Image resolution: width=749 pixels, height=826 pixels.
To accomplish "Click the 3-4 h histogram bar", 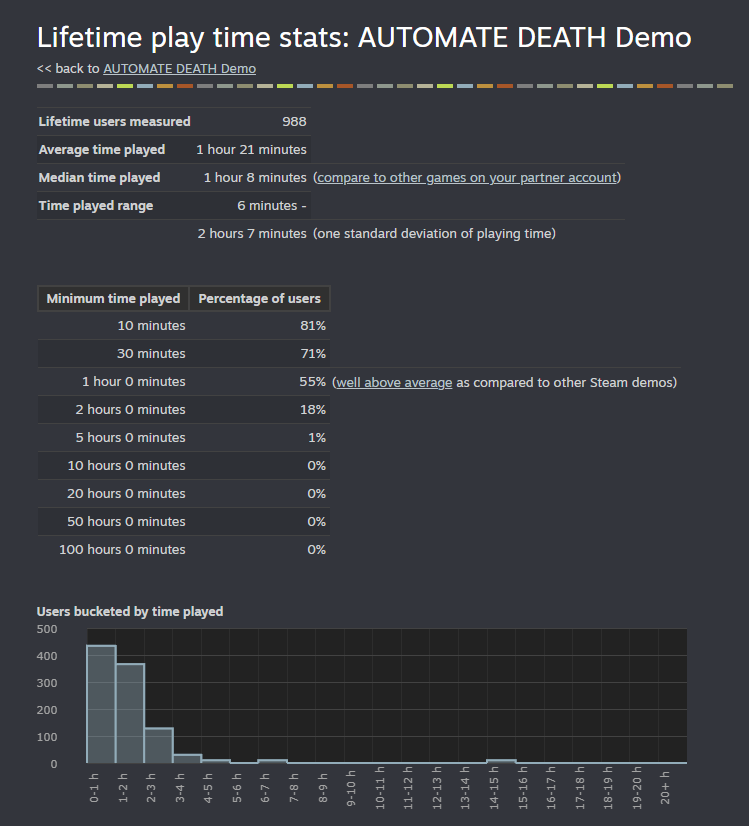I will point(188,759).
